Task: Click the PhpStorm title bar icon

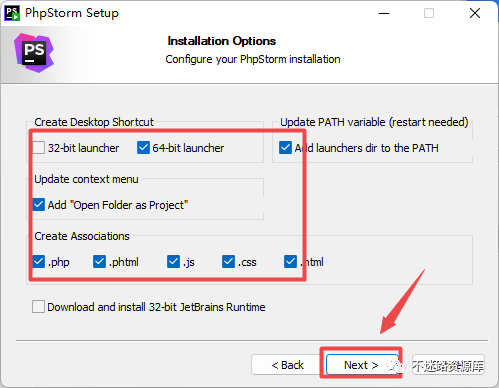Action: [x=12, y=13]
